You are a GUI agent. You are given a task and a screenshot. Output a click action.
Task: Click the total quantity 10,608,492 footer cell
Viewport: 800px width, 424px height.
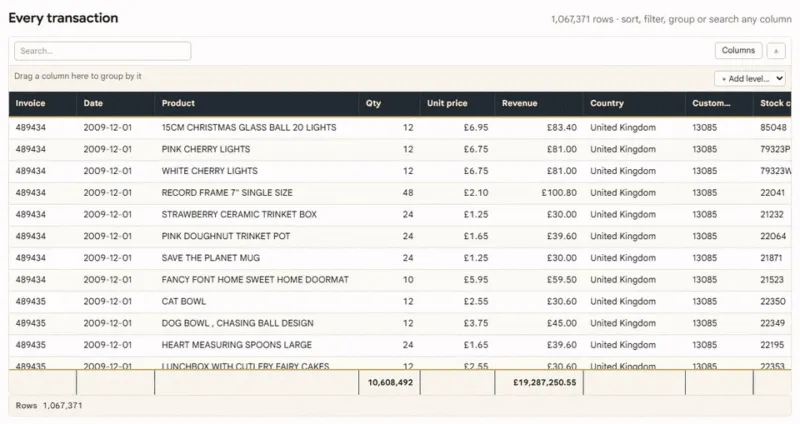tap(389, 382)
